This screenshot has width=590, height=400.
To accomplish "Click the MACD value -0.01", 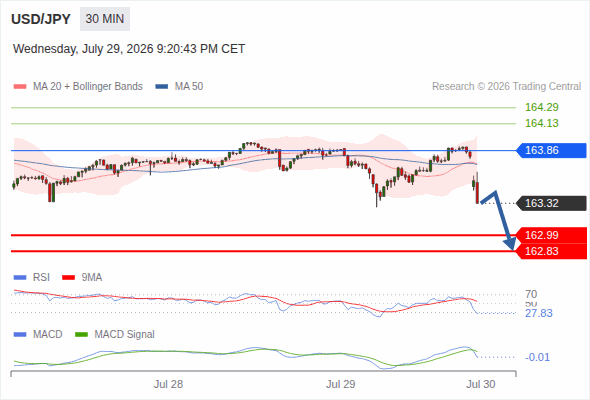I will [x=537, y=357].
